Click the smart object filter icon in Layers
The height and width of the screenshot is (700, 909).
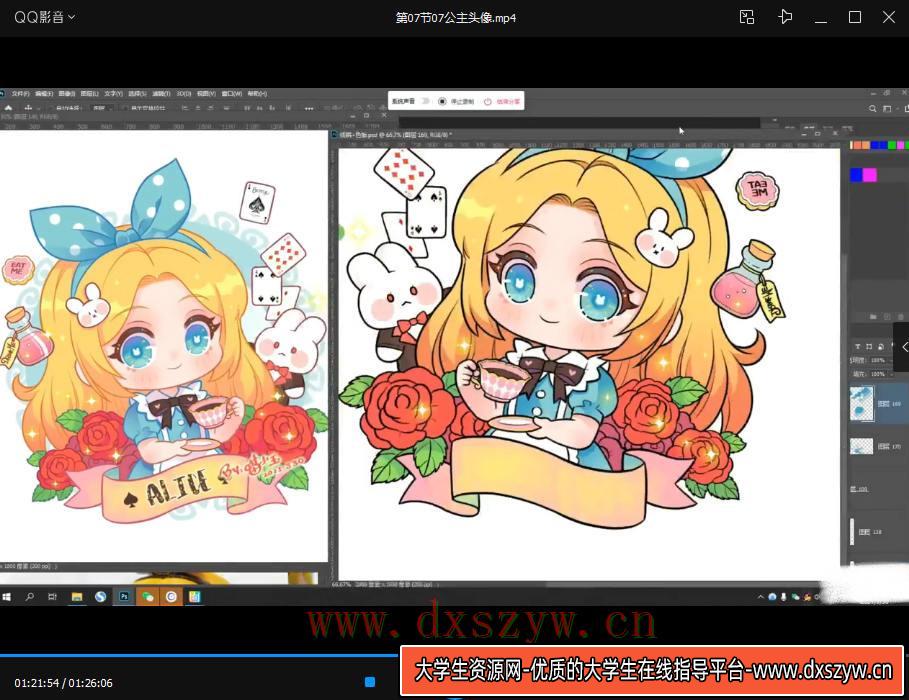coord(881,346)
